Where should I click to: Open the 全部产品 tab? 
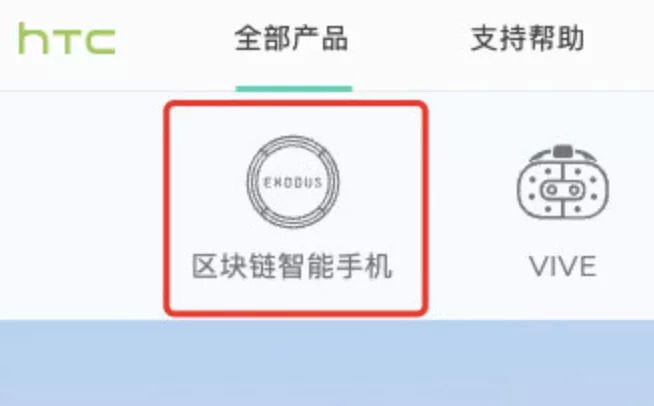(291, 38)
